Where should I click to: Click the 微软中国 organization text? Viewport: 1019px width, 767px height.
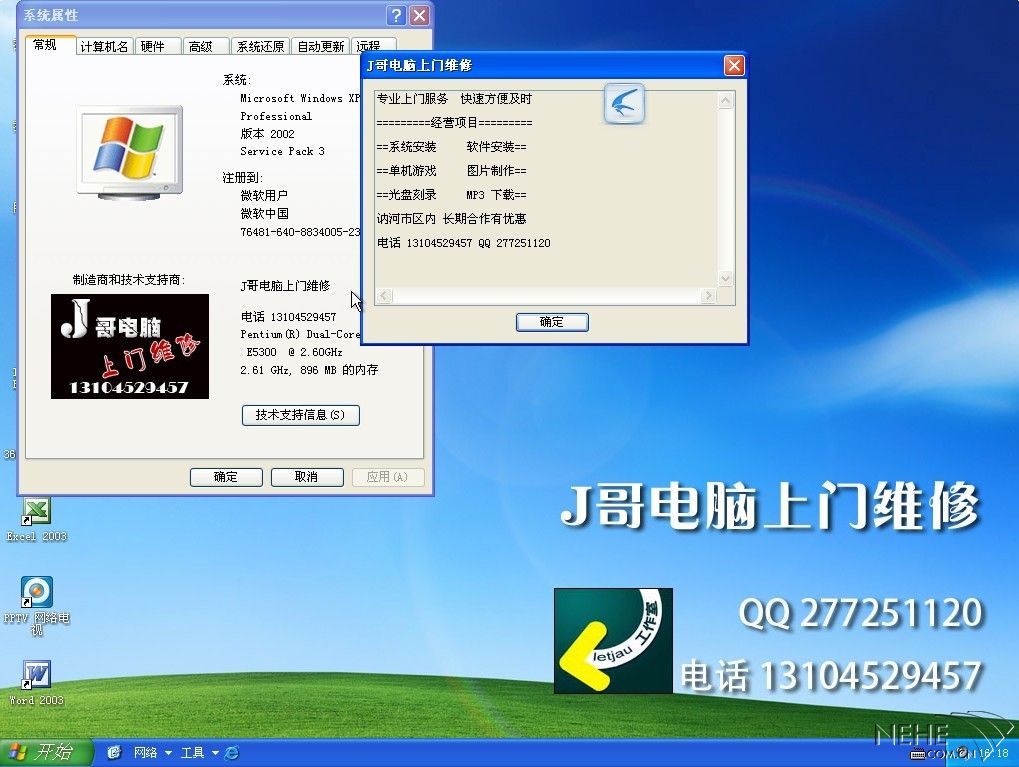[x=264, y=214]
